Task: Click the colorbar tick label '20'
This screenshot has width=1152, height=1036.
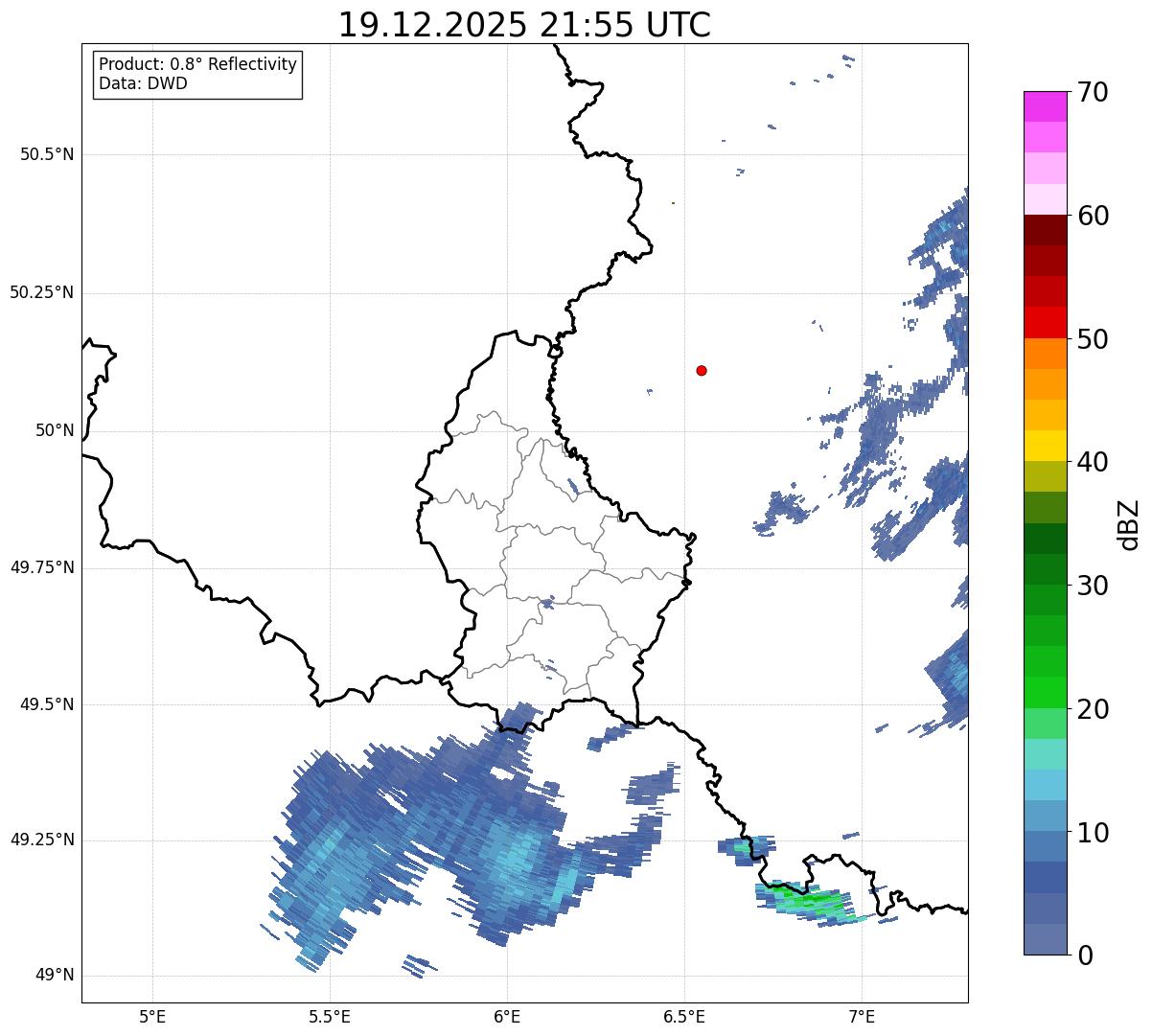Action: [x=1093, y=709]
